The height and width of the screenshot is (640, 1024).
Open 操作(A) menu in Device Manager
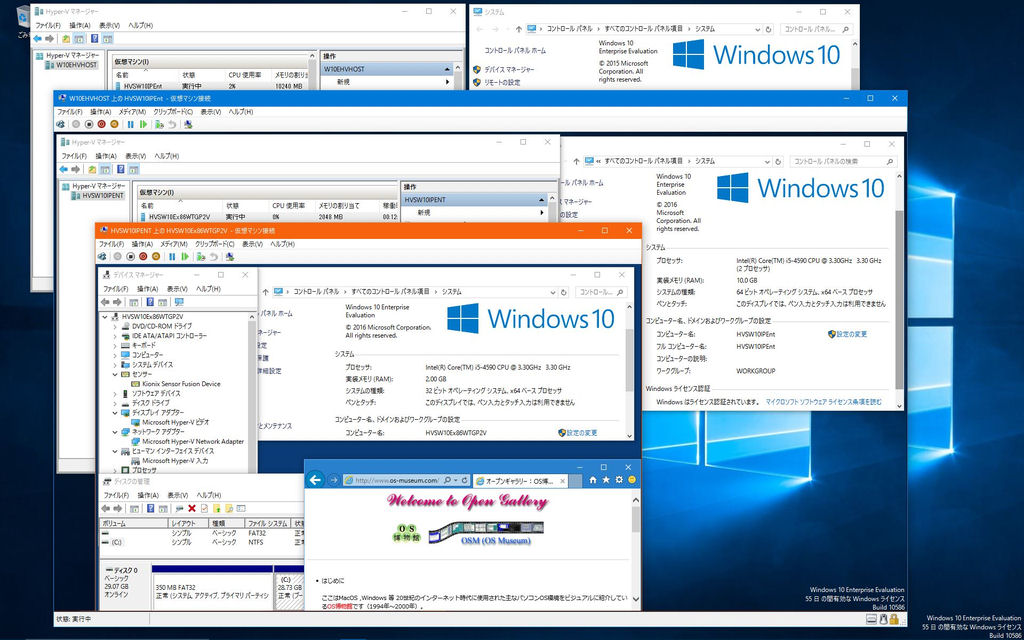point(148,289)
